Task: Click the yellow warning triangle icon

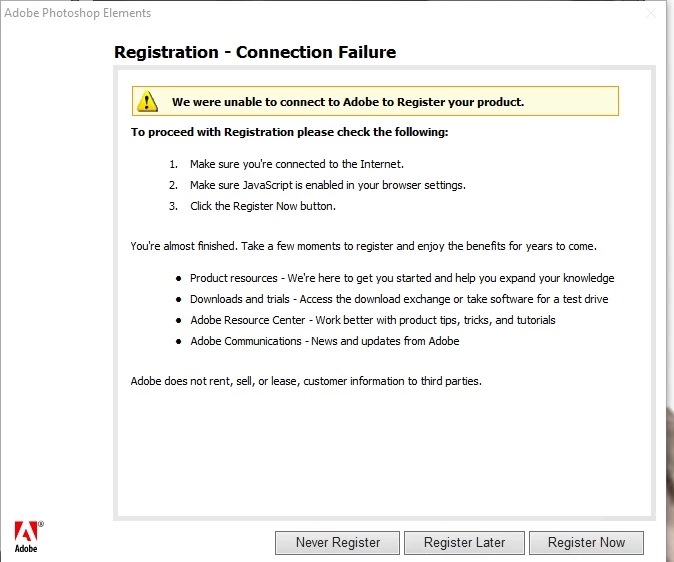Action: [x=147, y=101]
